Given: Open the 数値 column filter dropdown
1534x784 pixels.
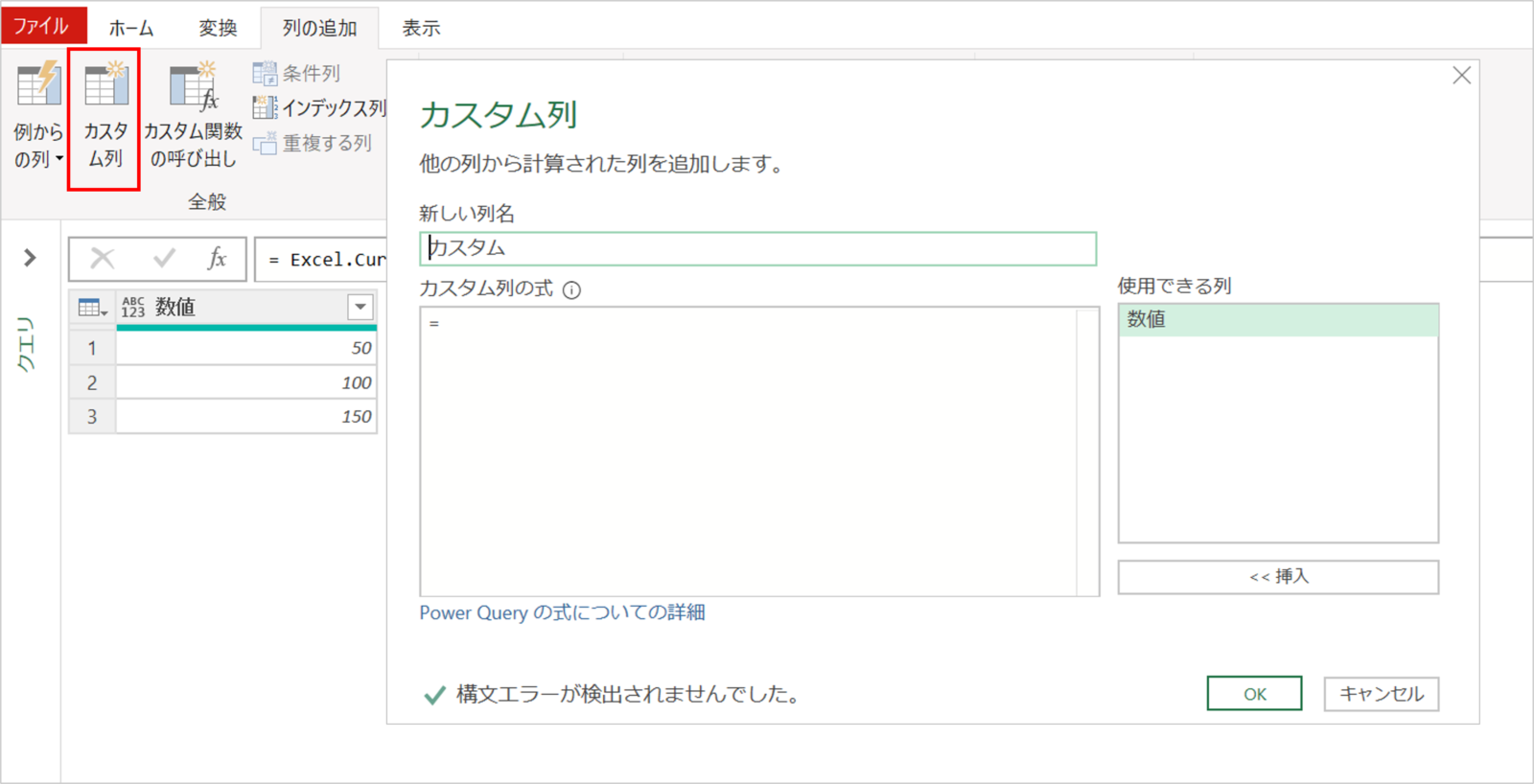Looking at the screenshot, I should [360, 307].
